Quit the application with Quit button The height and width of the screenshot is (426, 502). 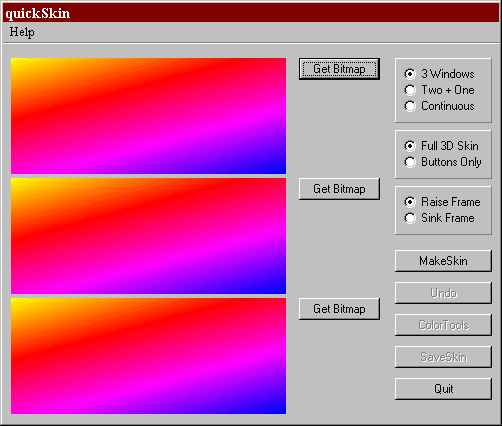[x=443, y=389]
